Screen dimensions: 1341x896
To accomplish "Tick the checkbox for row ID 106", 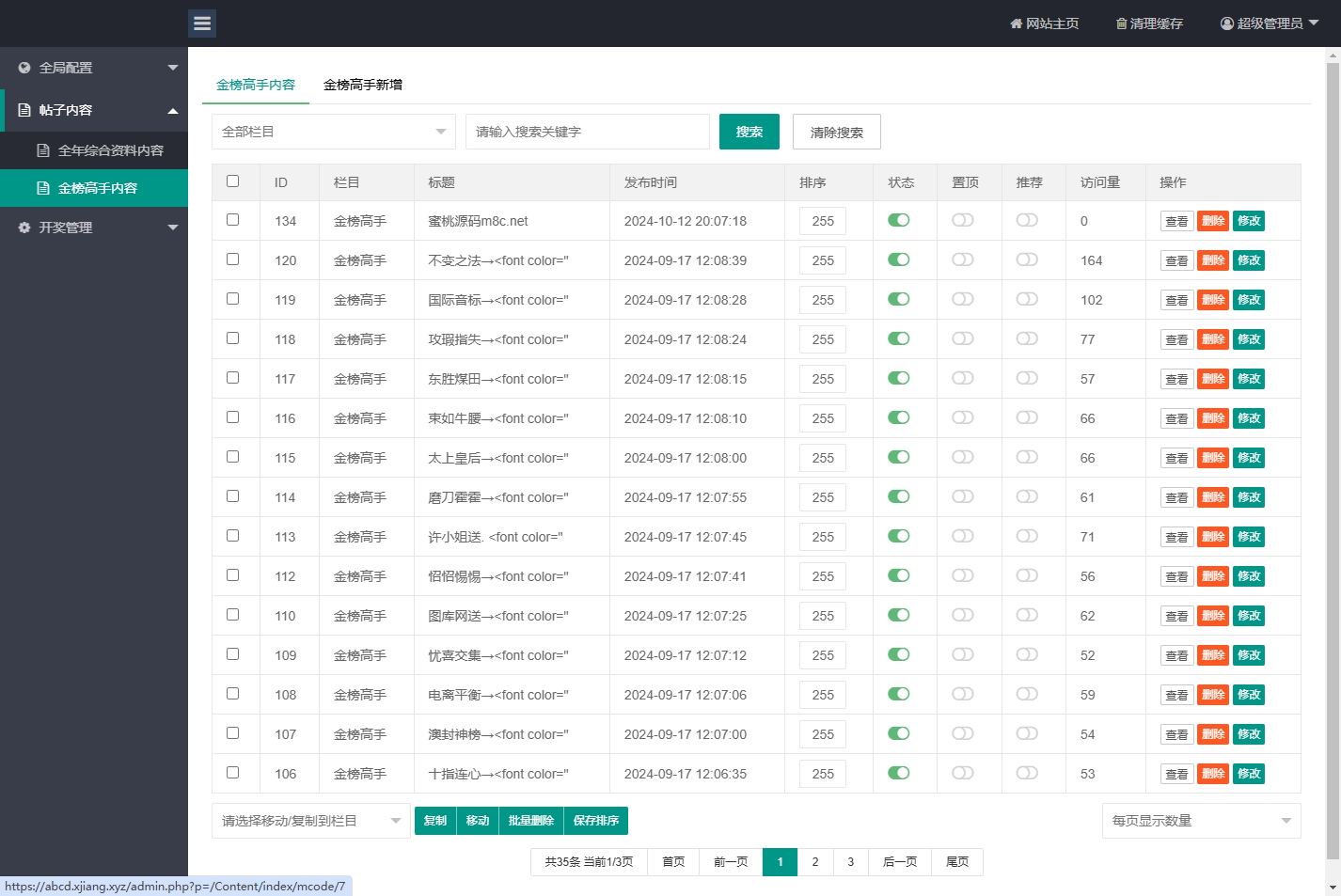I will (x=233, y=773).
